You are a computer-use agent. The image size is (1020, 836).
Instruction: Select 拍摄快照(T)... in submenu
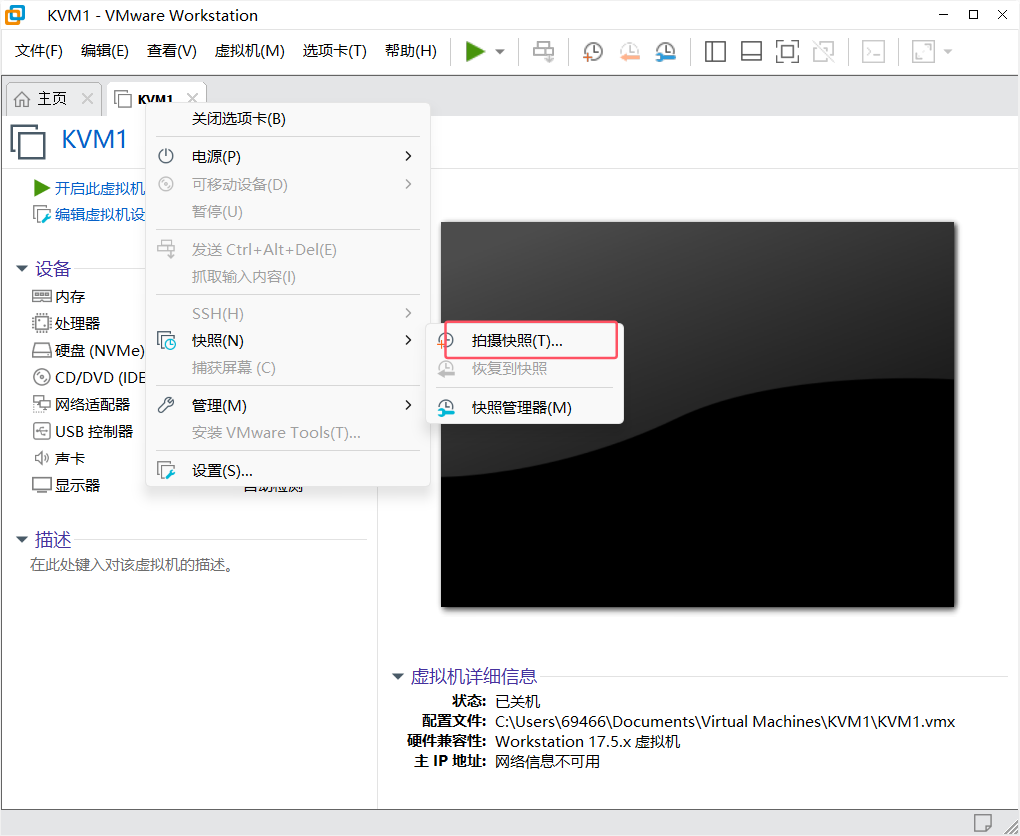(x=524, y=341)
